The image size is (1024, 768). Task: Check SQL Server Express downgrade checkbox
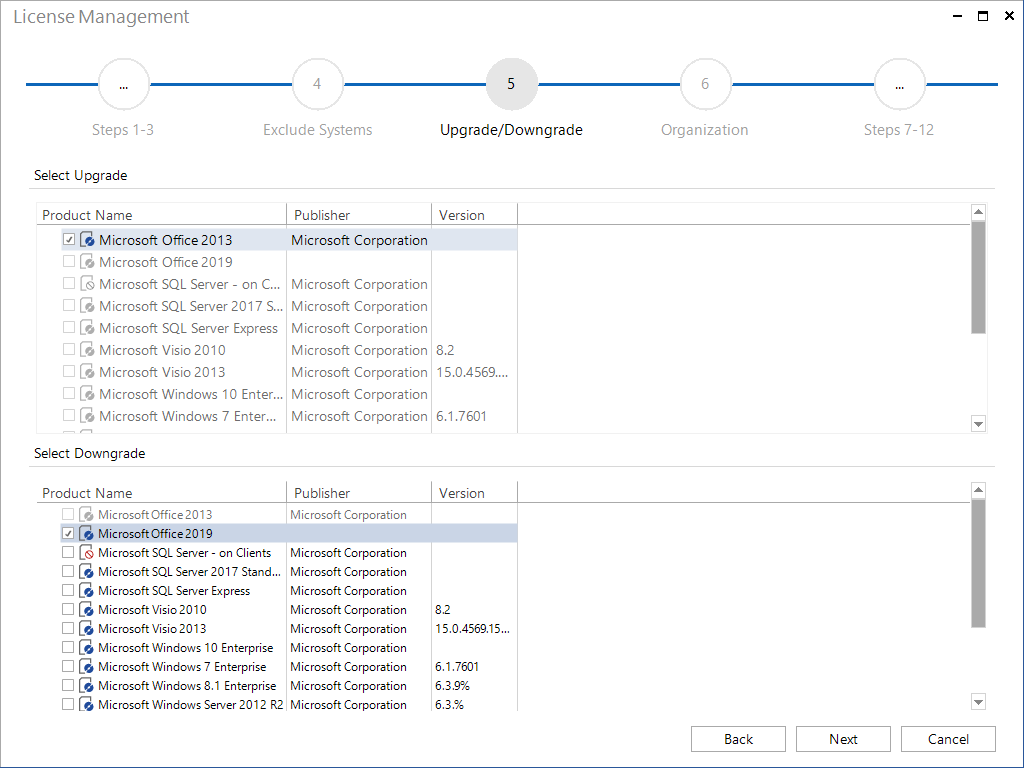tap(68, 590)
